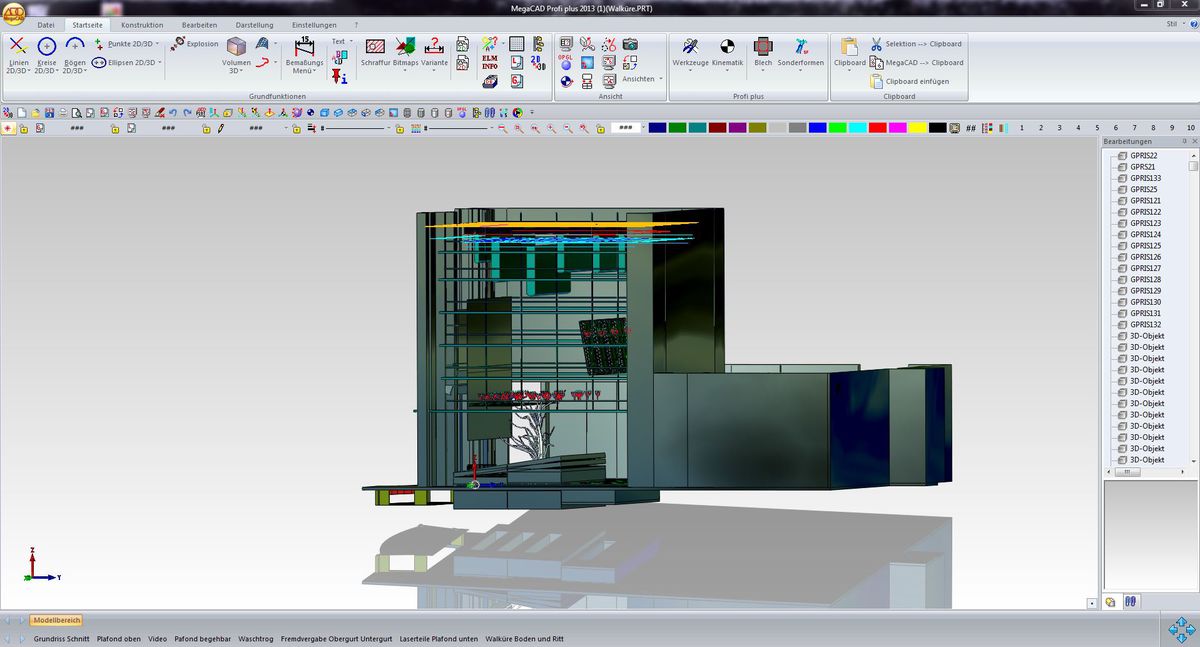
Task: Expand the Text dropdown in the ribbon
Action: coord(341,42)
